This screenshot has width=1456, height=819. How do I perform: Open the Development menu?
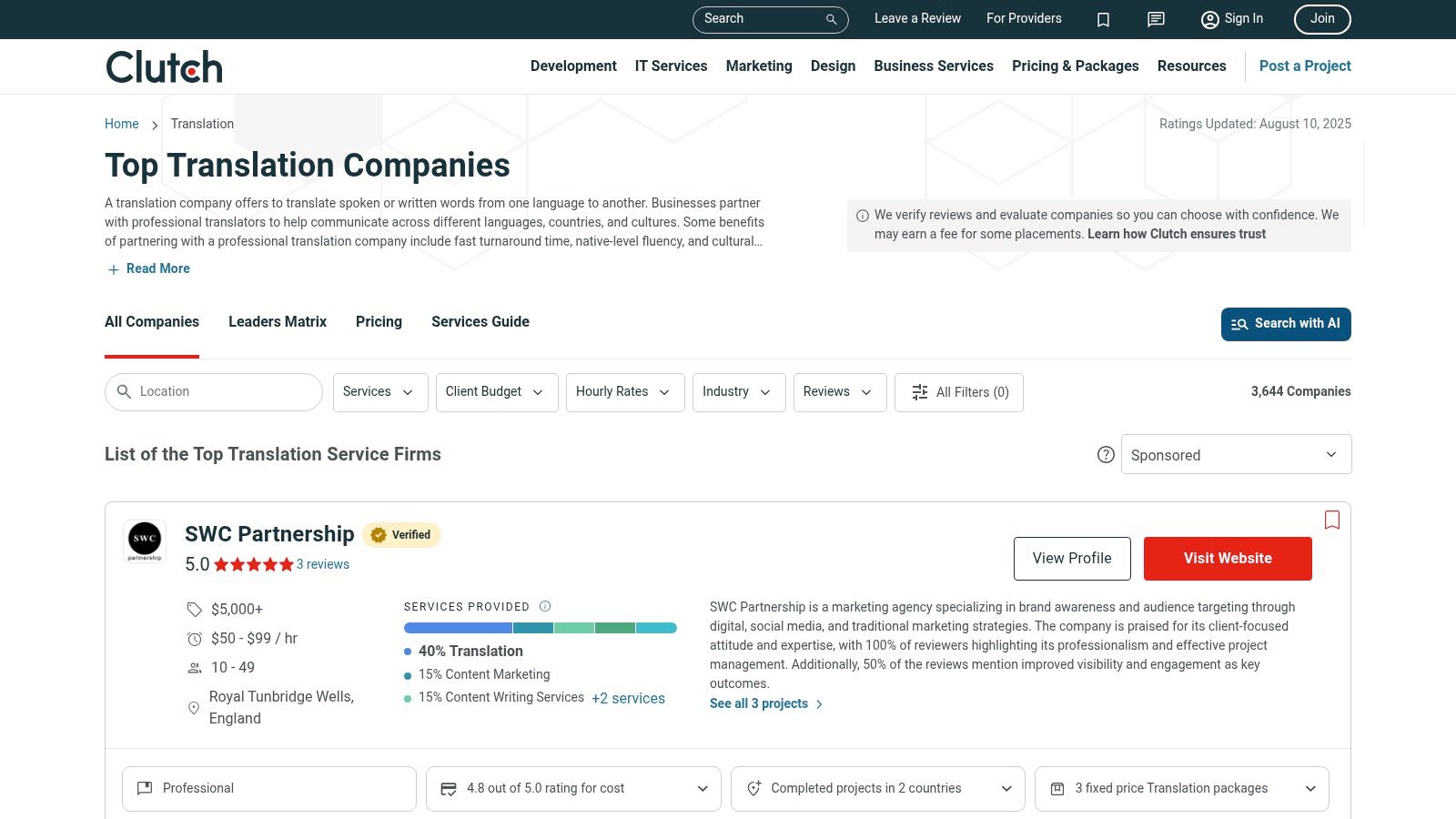pos(573,66)
